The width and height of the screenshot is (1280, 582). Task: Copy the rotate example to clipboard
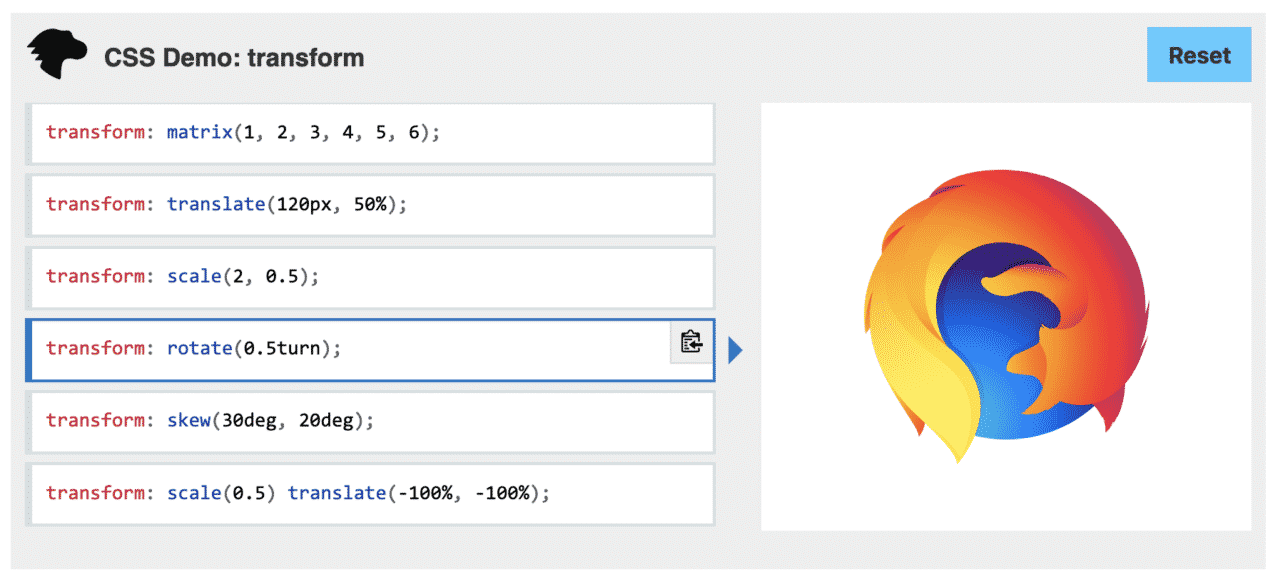click(x=691, y=342)
